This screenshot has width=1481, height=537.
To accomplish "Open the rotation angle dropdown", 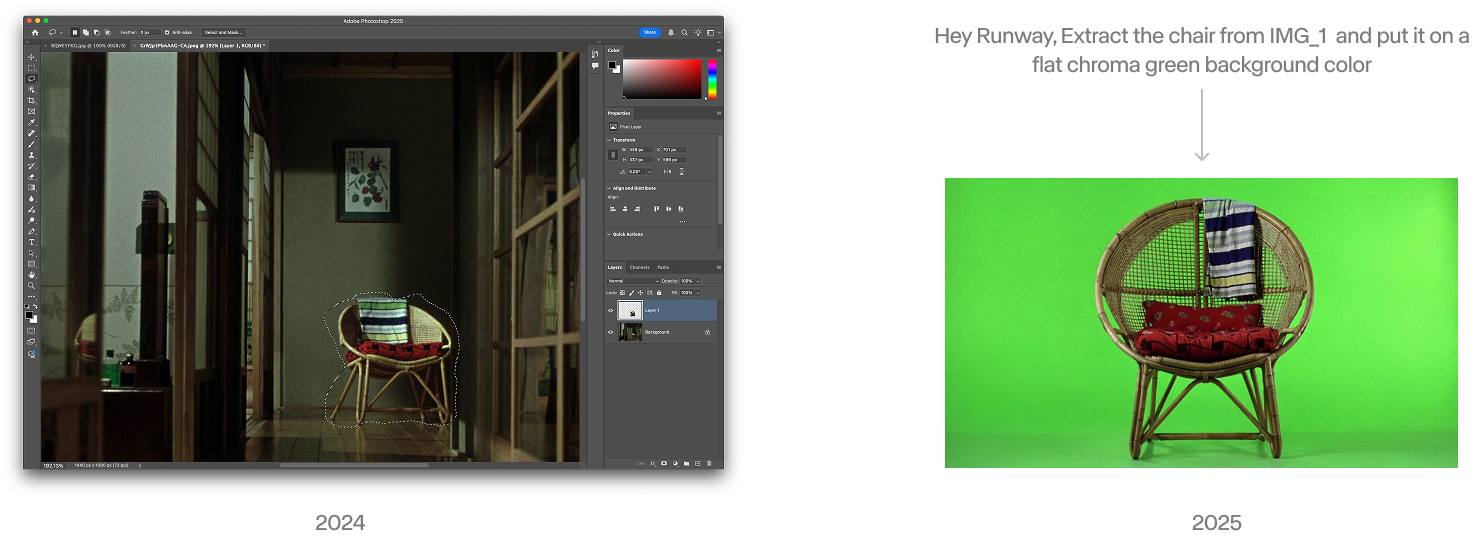I will point(650,171).
